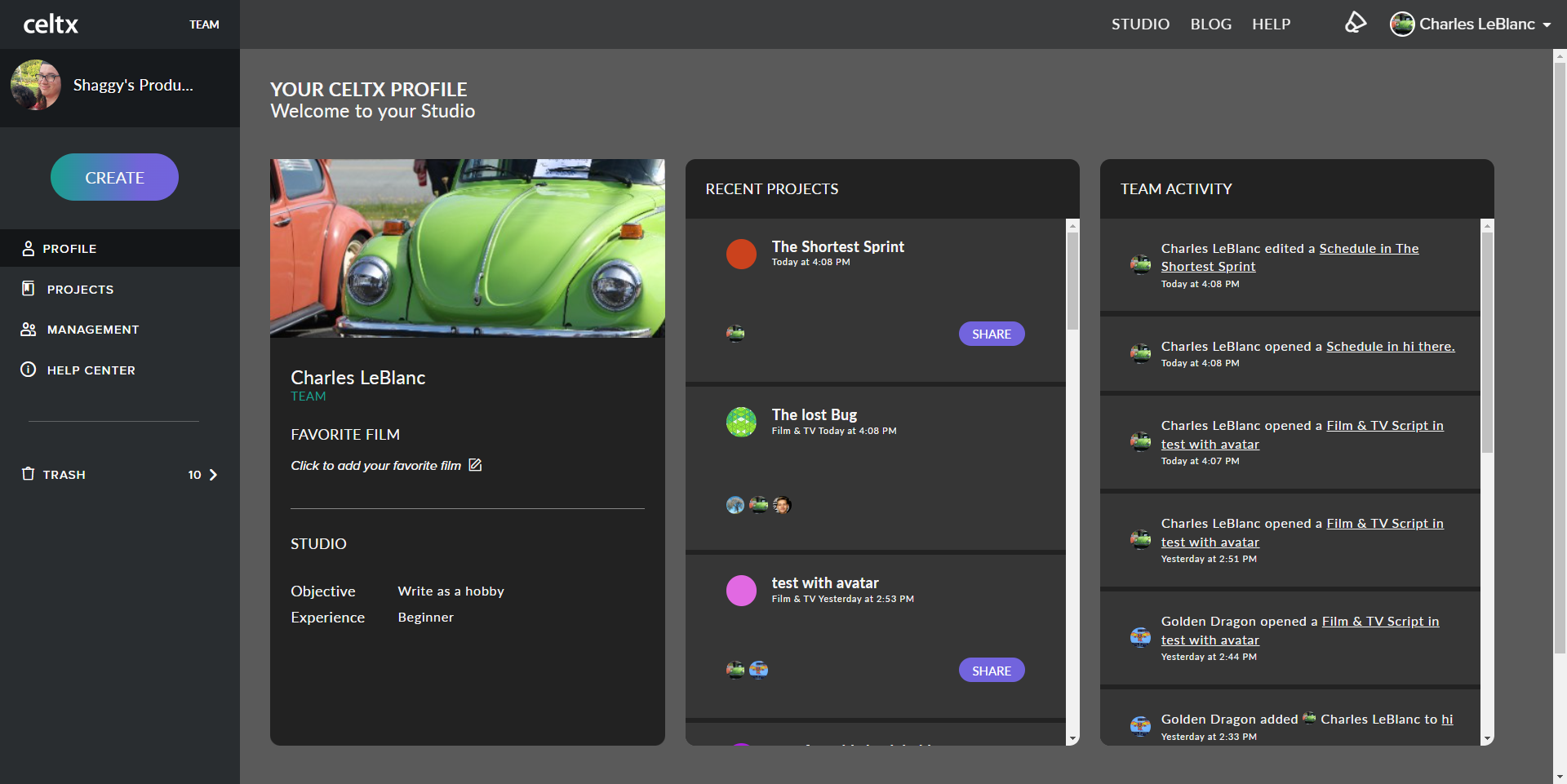Click the Help Center info icon

coord(29,370)
